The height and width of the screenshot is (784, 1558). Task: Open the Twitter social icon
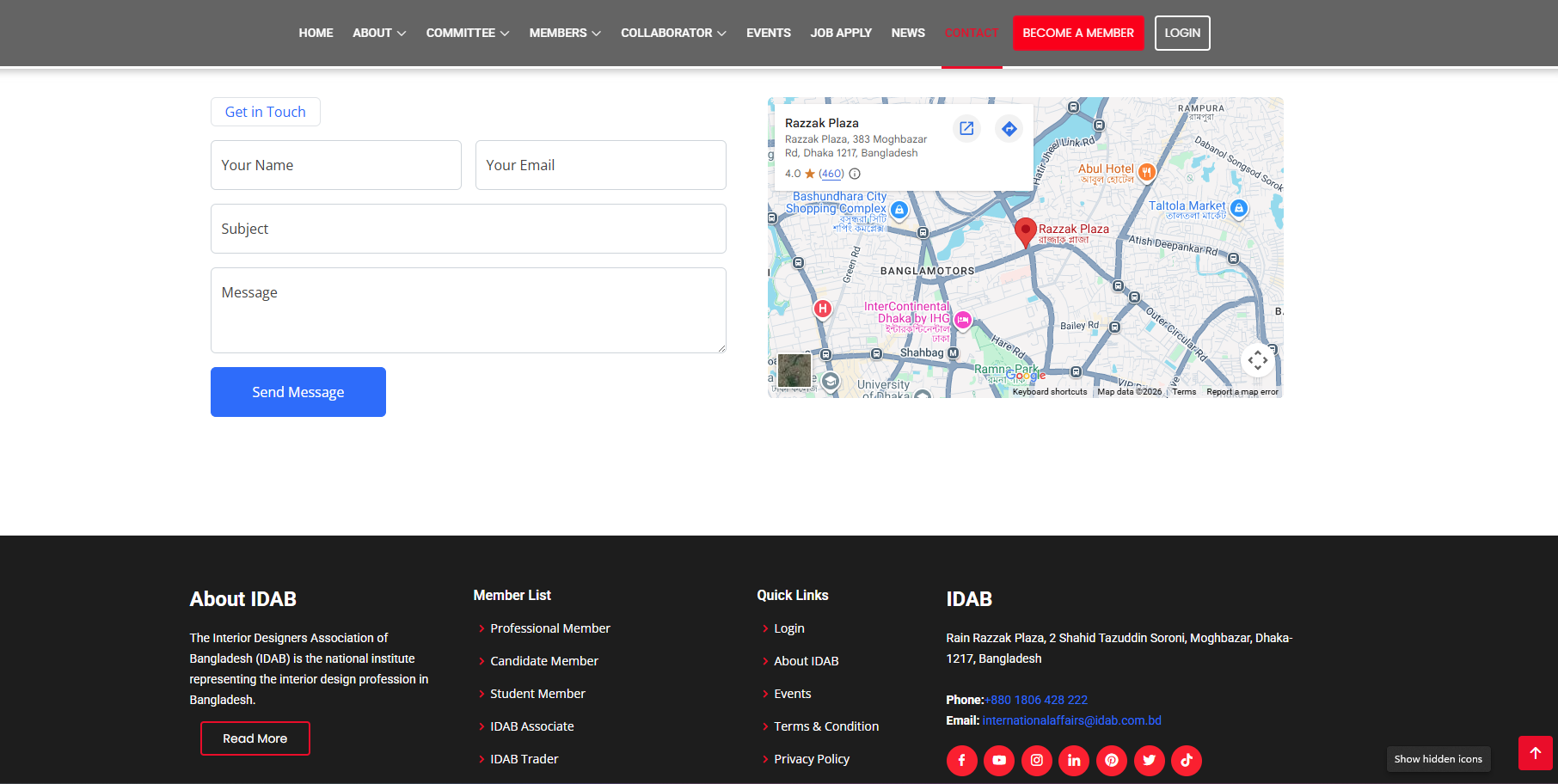click(x=1149, y=760)
